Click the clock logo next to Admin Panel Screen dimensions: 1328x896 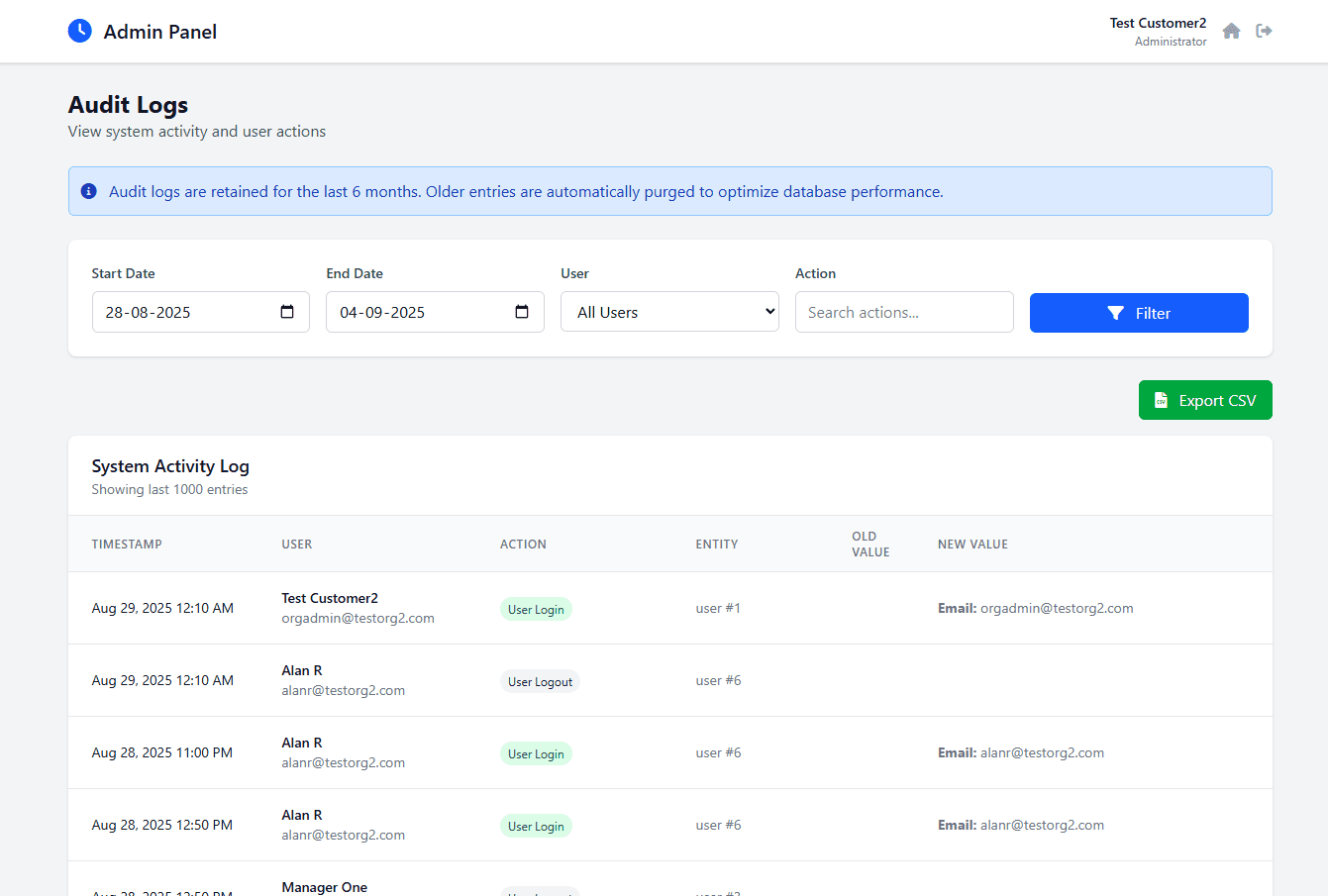click(x=79, y=31)
